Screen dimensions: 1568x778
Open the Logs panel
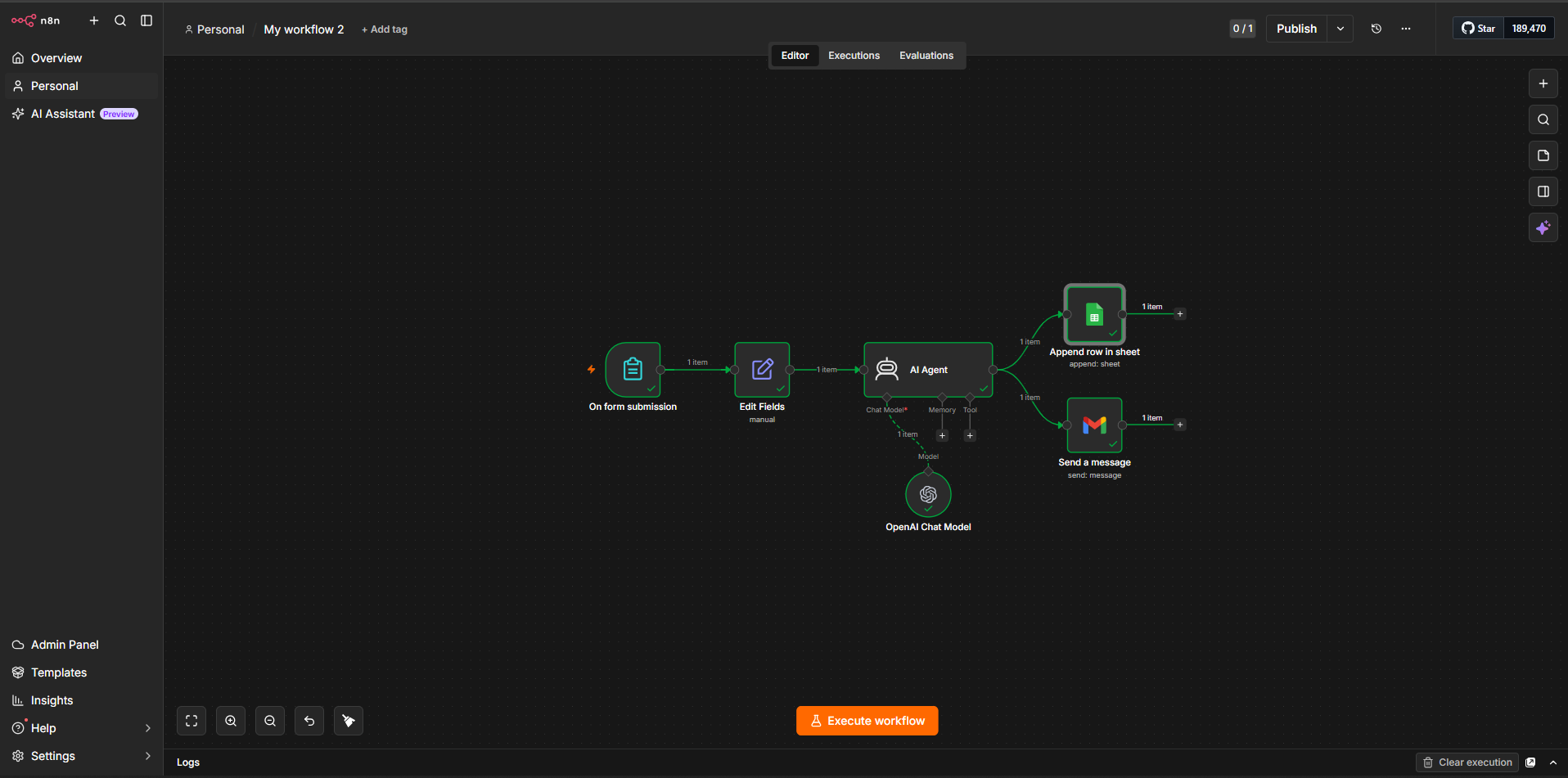[x=188, y=762]
